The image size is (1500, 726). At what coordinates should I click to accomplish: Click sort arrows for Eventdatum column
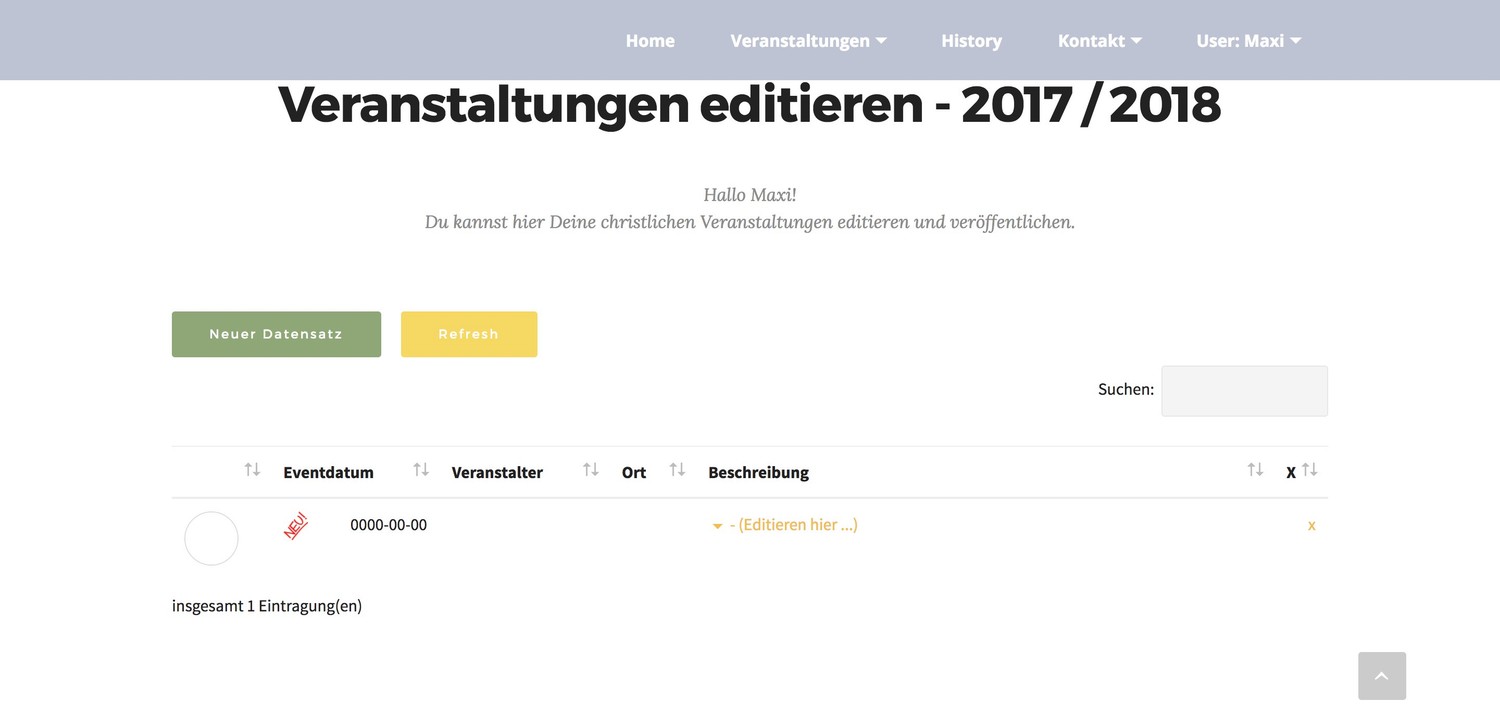[x=421, y=470]
